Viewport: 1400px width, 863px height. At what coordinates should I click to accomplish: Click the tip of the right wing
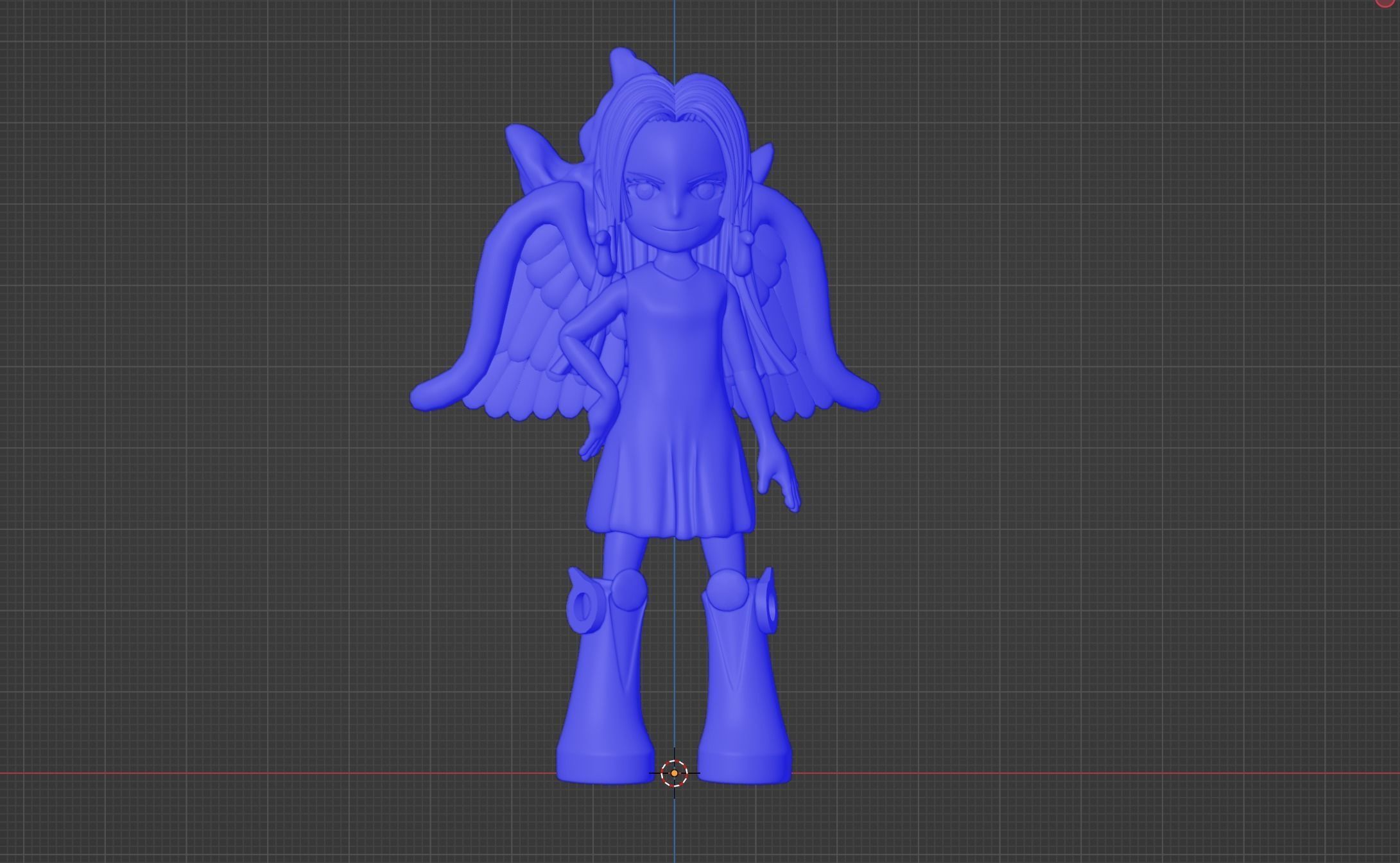[868, 397]
